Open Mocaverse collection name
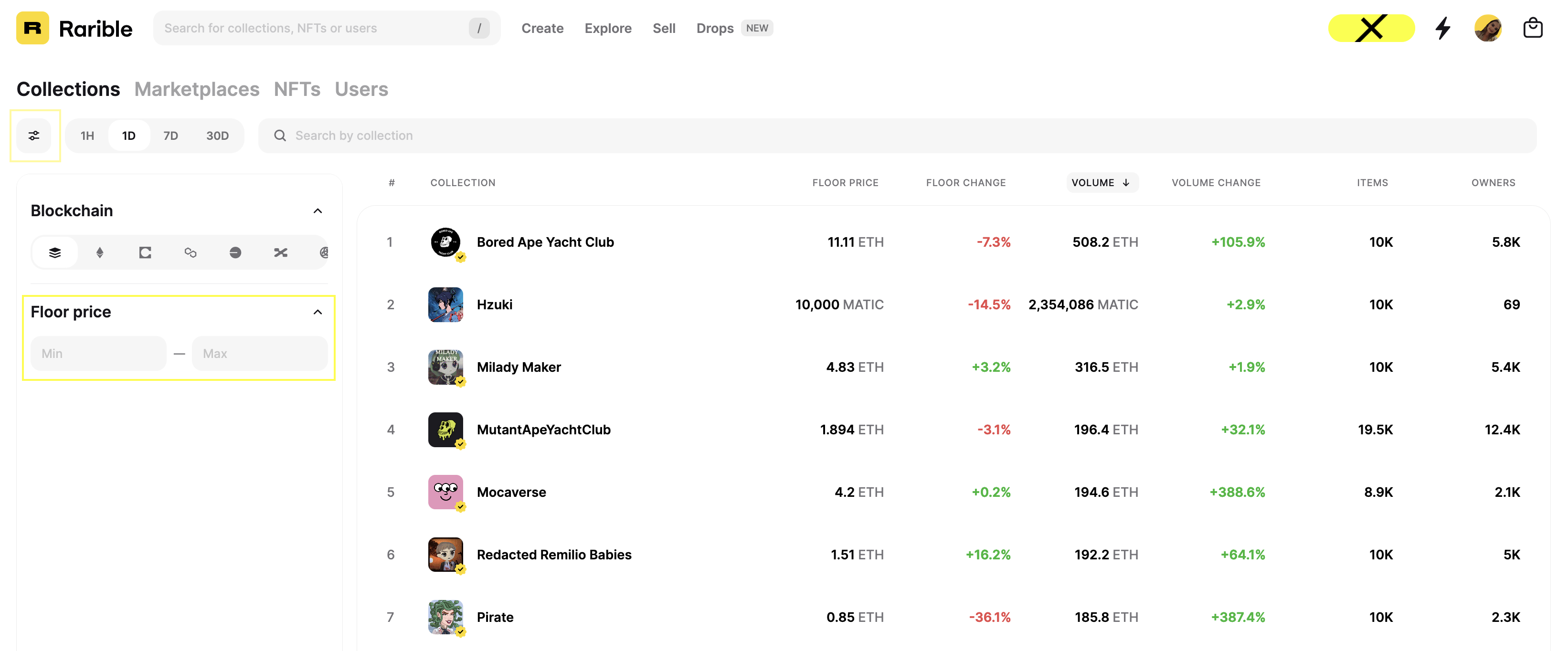The height and width of the screenshot is (651, 1568). [x=511, y=492]
